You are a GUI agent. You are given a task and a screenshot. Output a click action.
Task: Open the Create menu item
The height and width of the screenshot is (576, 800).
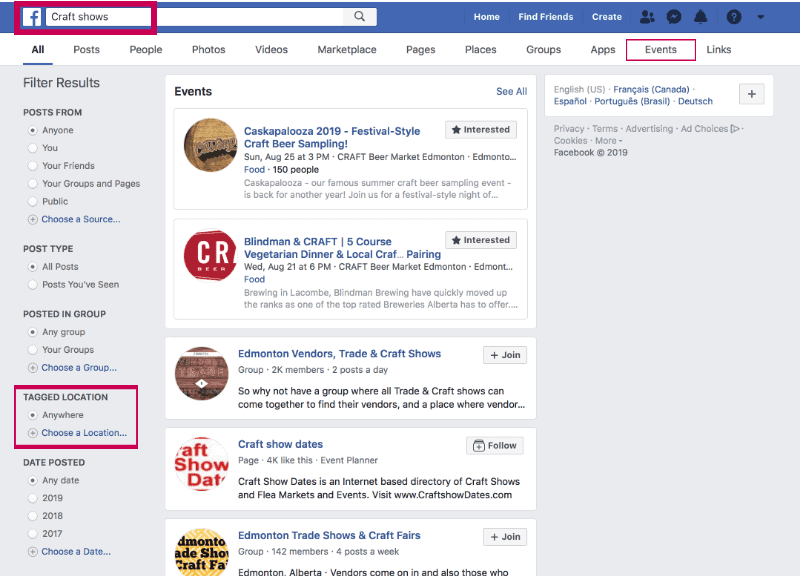607,17
